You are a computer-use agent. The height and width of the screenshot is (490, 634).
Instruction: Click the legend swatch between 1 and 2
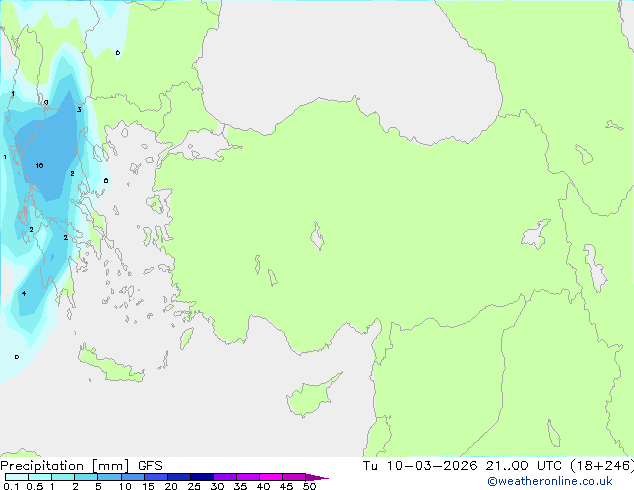point(63,477)
